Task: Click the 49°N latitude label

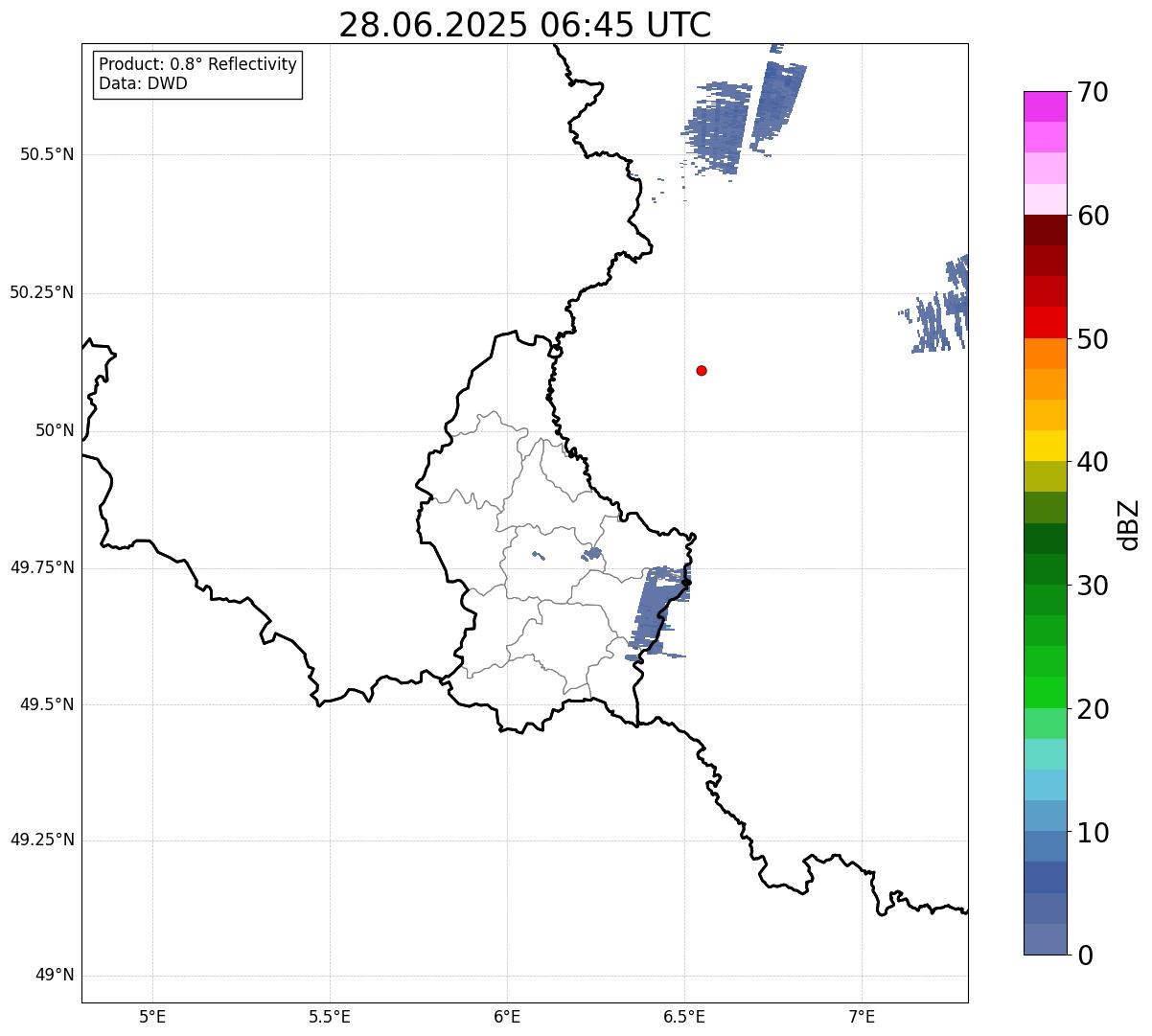Action: click(x=55, y=976)
